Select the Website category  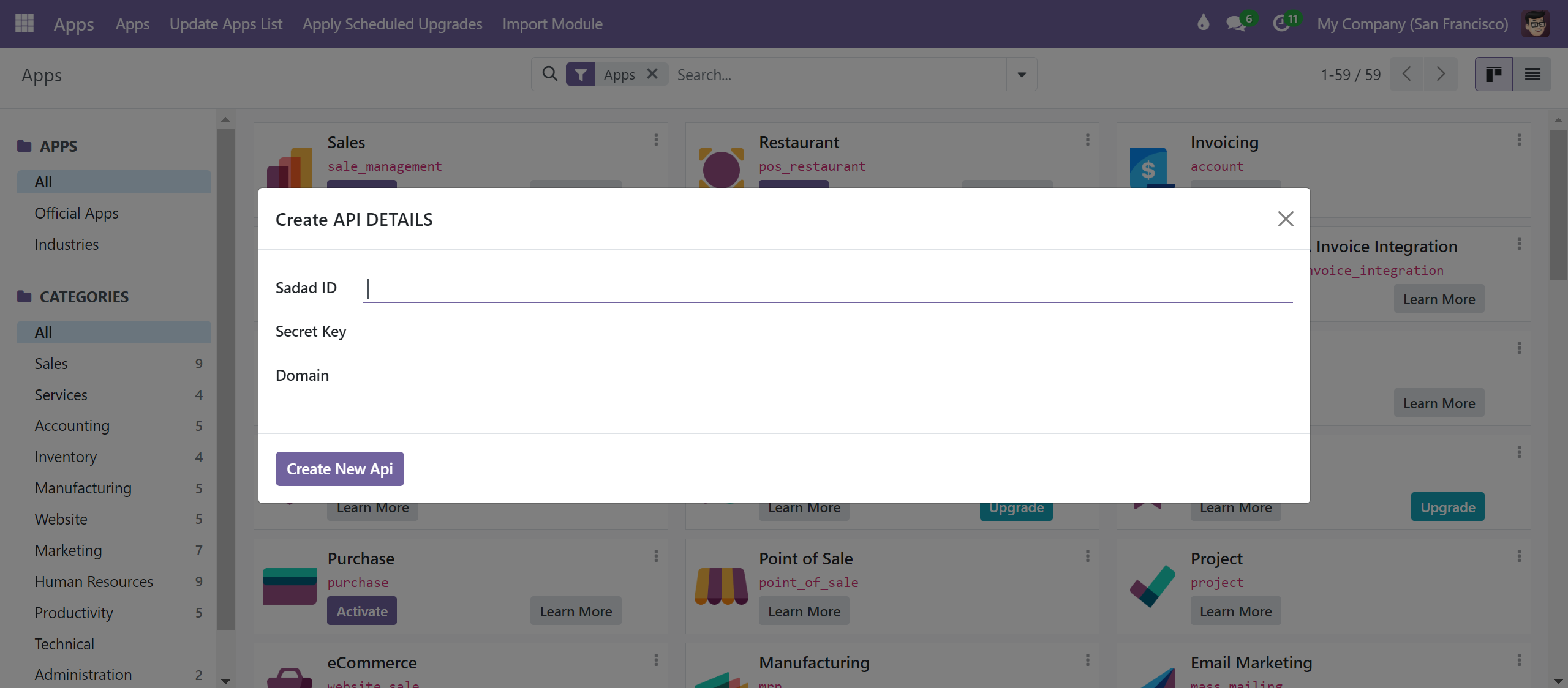point(114,519)
